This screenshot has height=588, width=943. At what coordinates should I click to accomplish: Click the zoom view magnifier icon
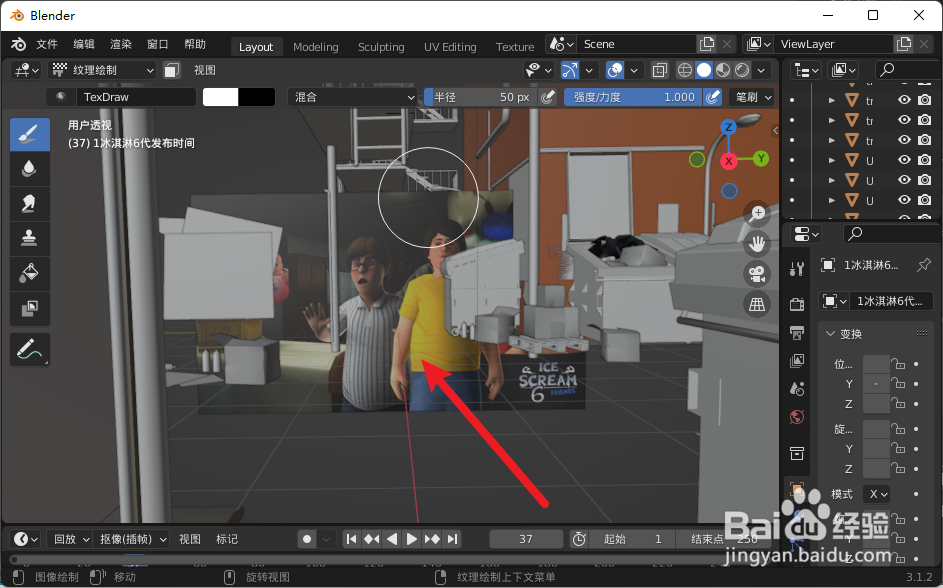(x=757, y=213)
